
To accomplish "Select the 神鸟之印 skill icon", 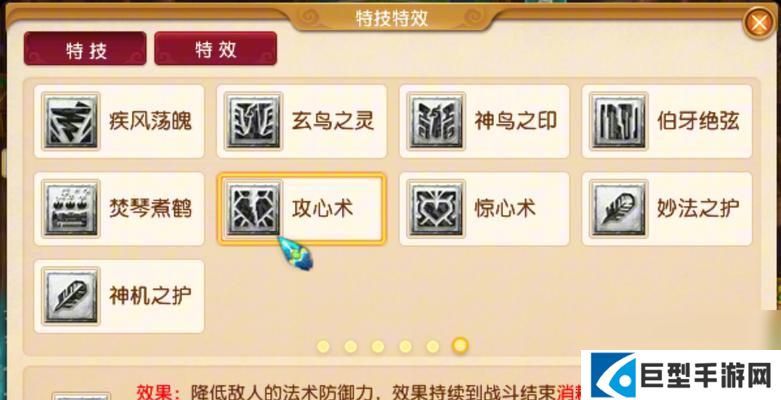I will 436,121.
